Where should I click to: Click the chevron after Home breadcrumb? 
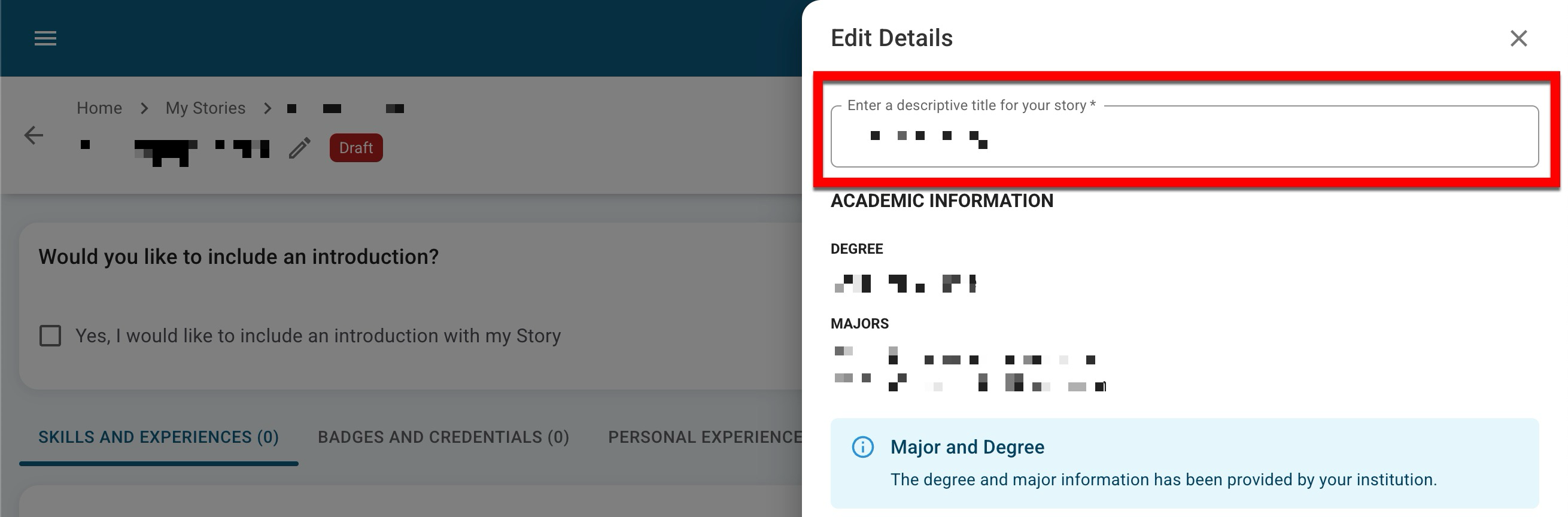click(144, 108)
